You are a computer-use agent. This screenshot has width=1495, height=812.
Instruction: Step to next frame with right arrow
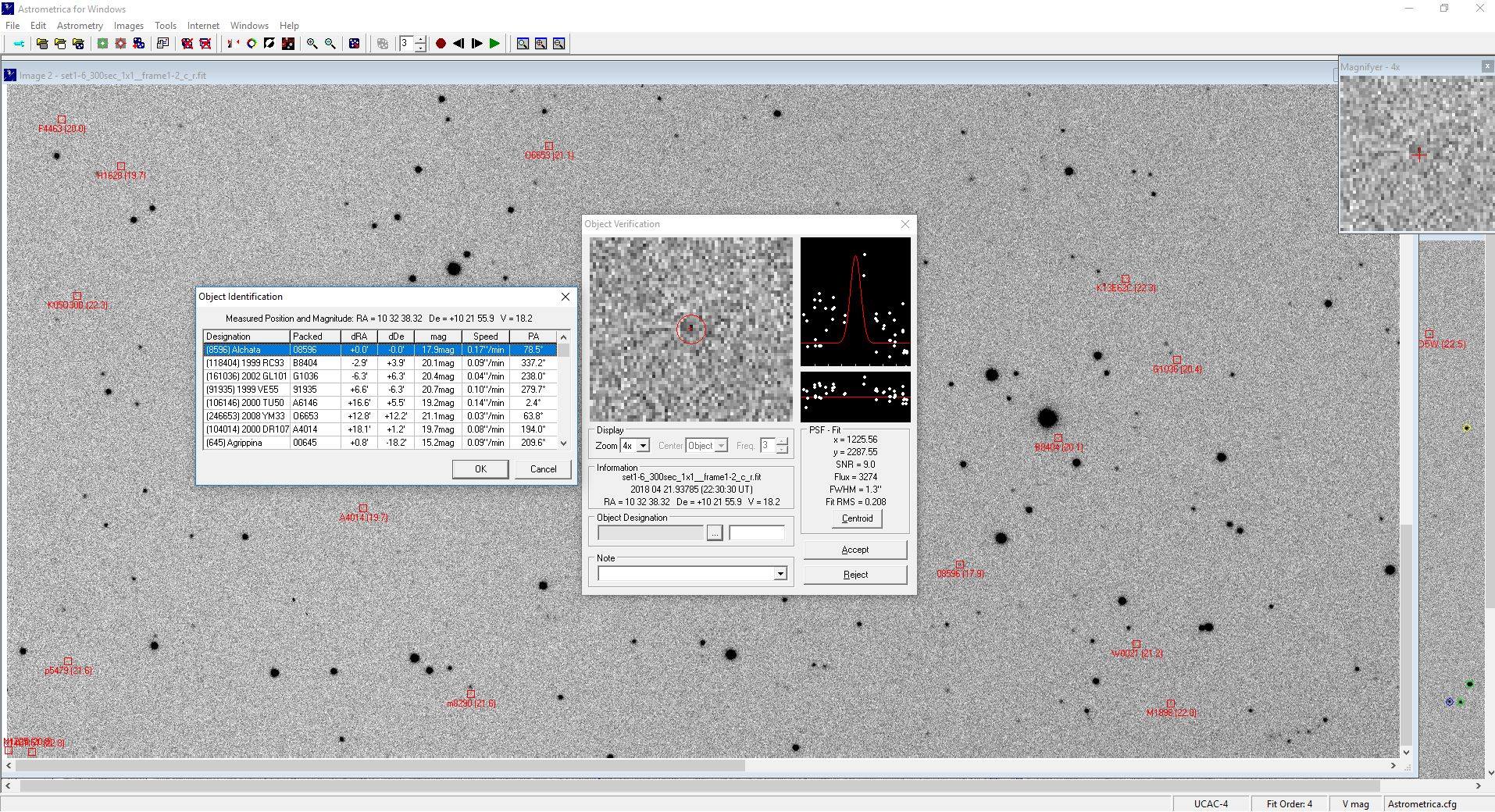pos(476,44)
